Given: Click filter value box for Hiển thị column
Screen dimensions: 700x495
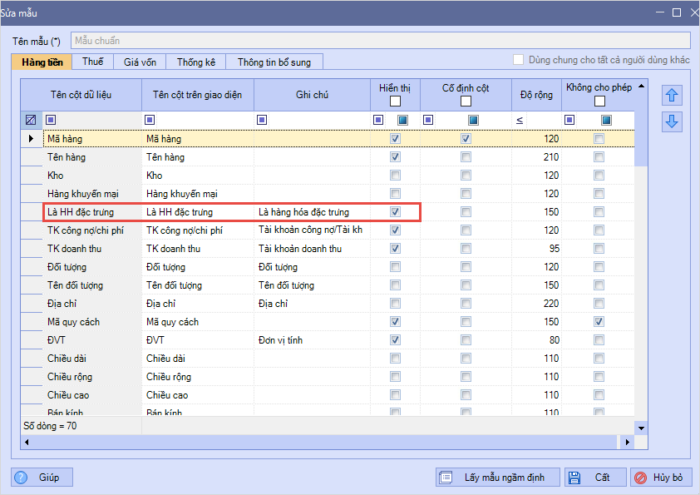Looking at the screenshot, I should coord(403,120).
